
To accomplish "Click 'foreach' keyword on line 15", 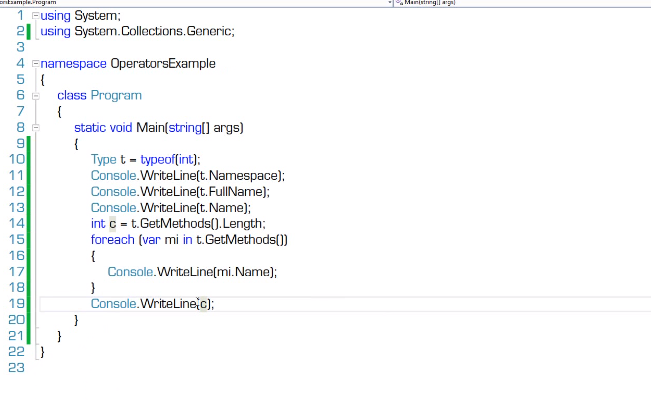I will [113, 240].
